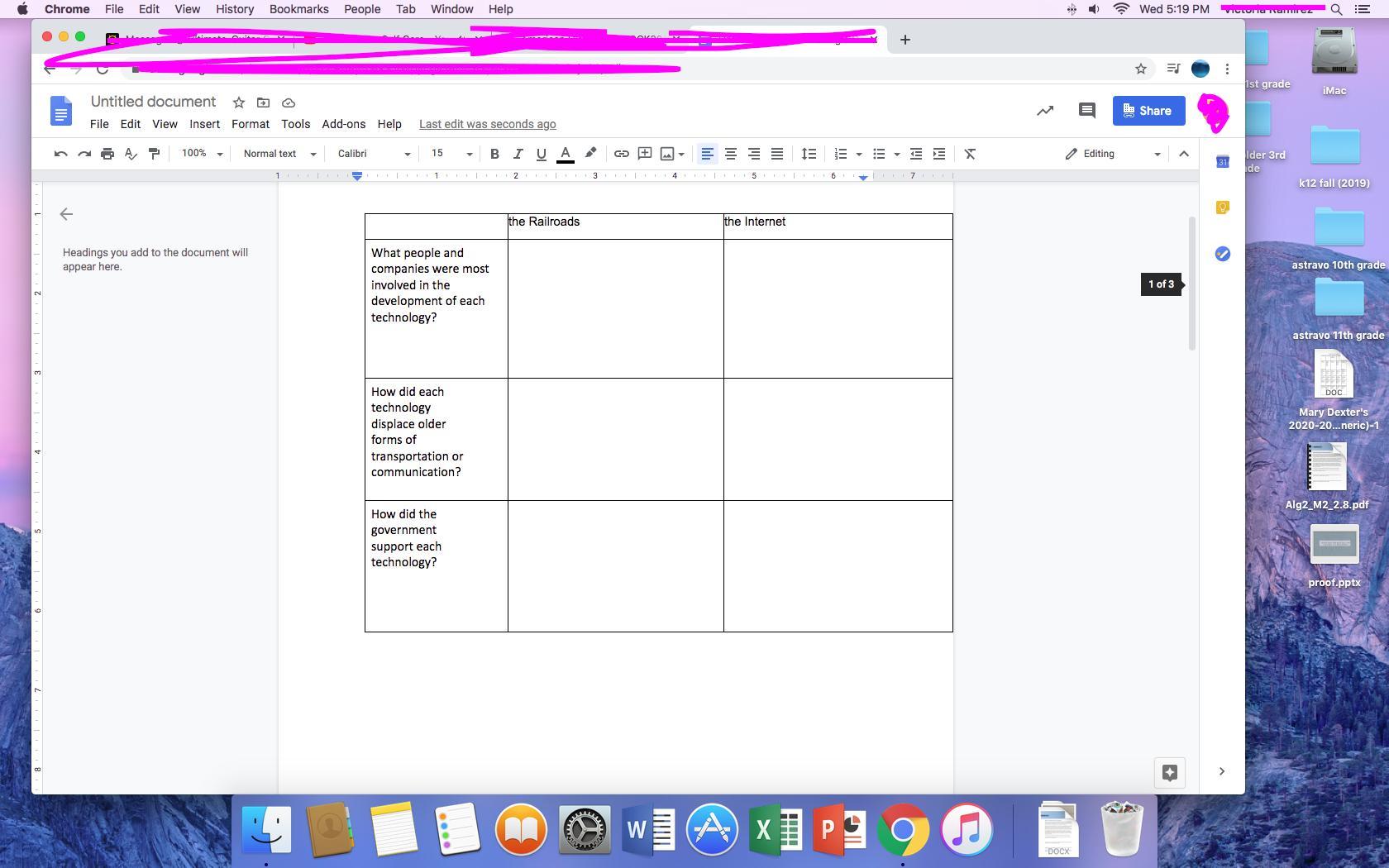
Task: Set justified text alignment
Action: click(777, 154)
